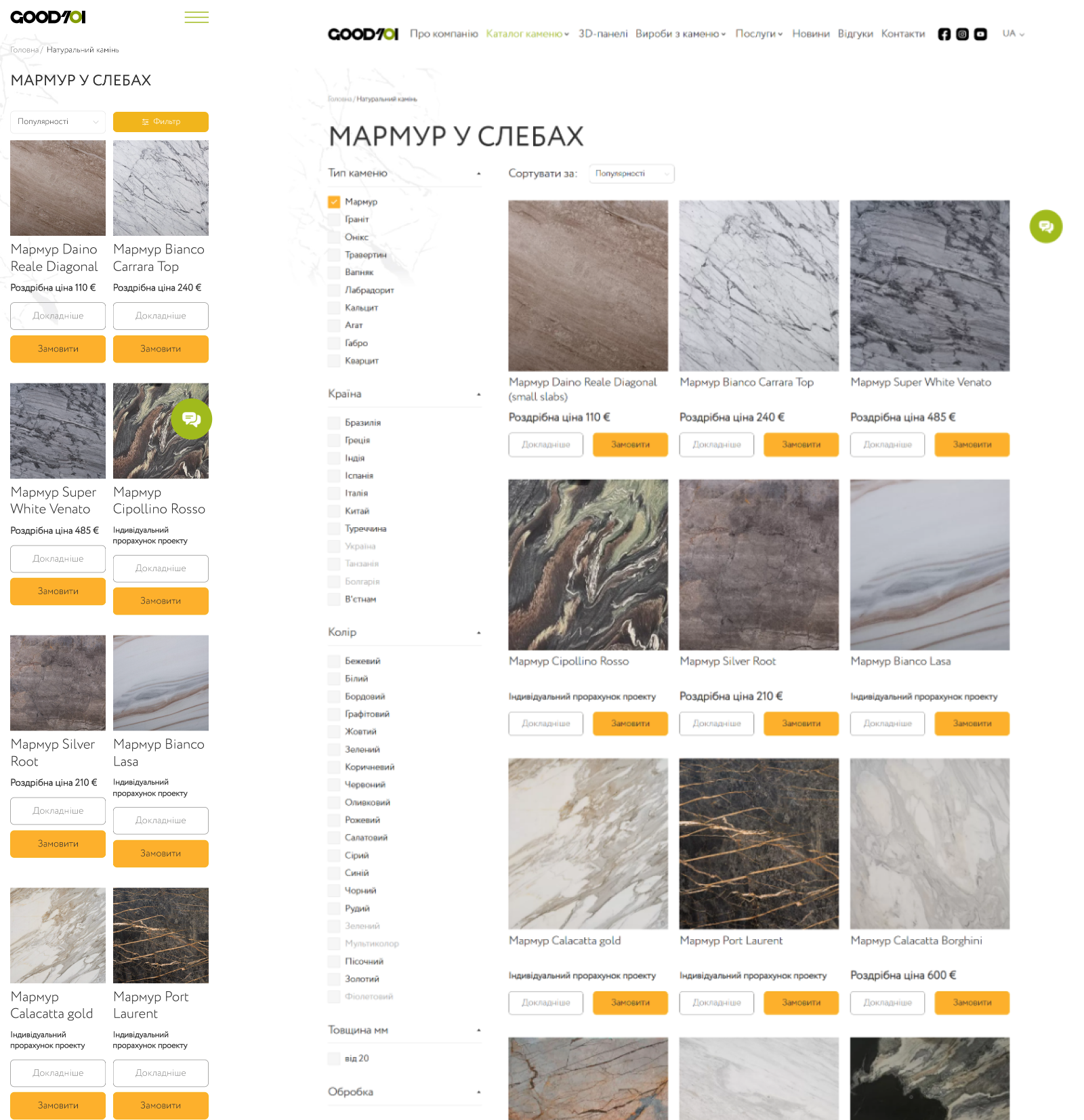Open the Контакти menu item

coord(902,34)
